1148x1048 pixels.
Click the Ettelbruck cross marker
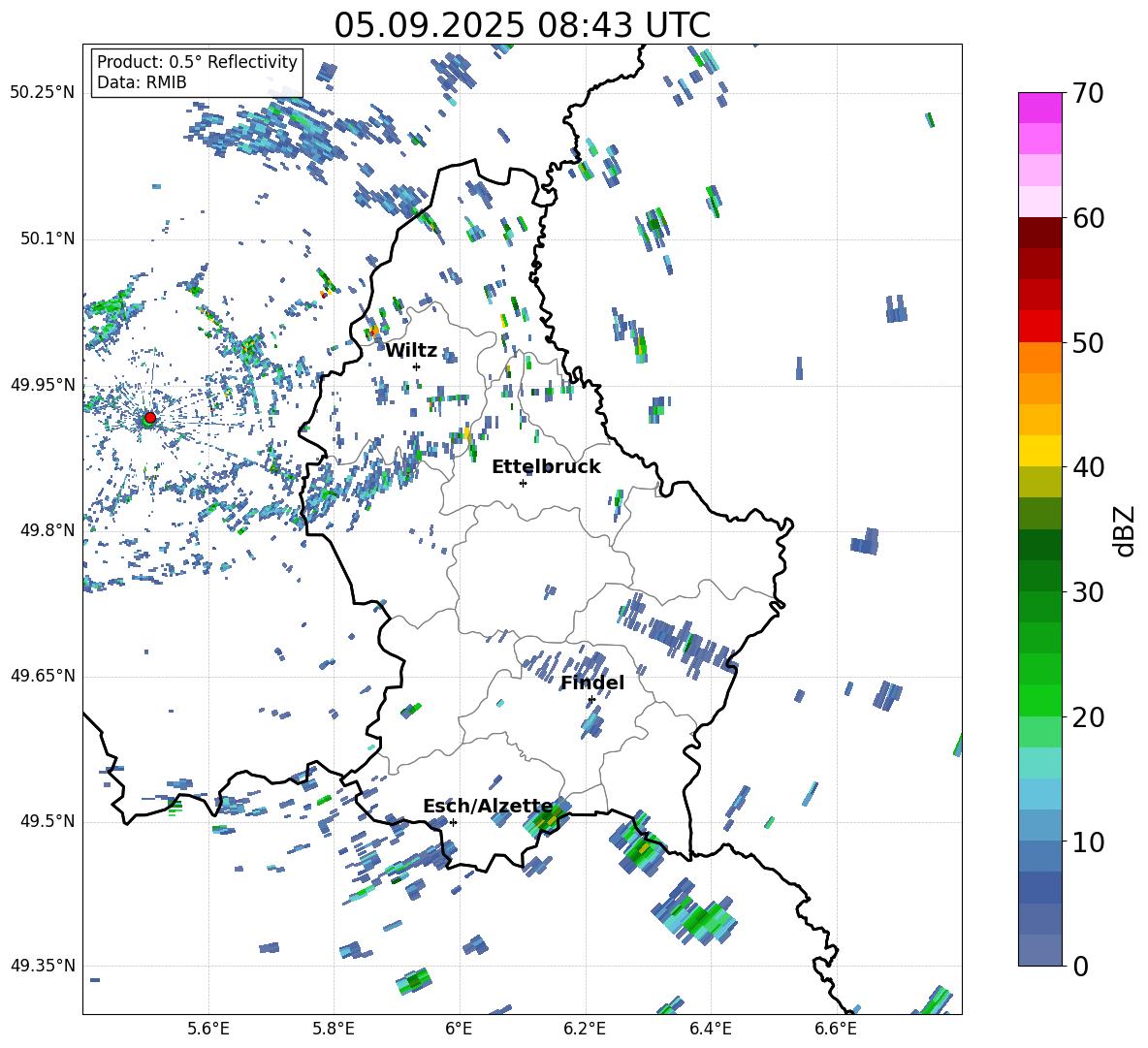[523, 483]
